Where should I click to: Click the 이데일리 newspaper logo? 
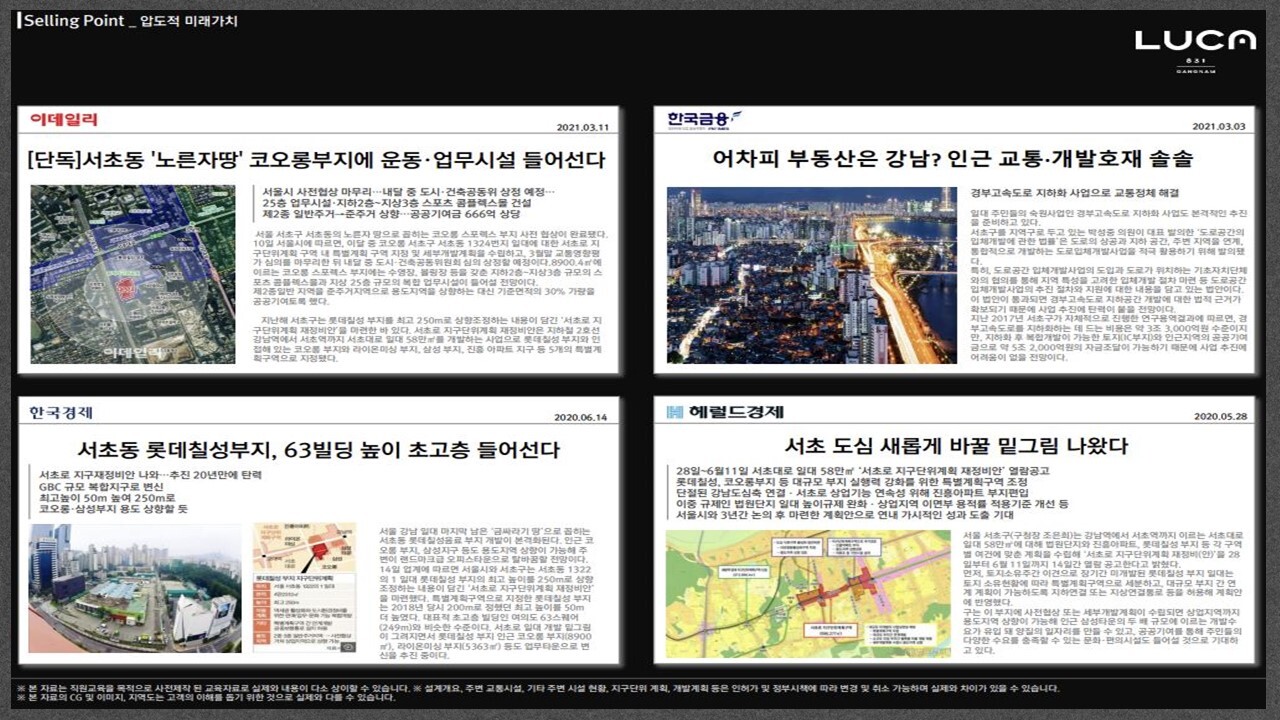coord(64,120)
